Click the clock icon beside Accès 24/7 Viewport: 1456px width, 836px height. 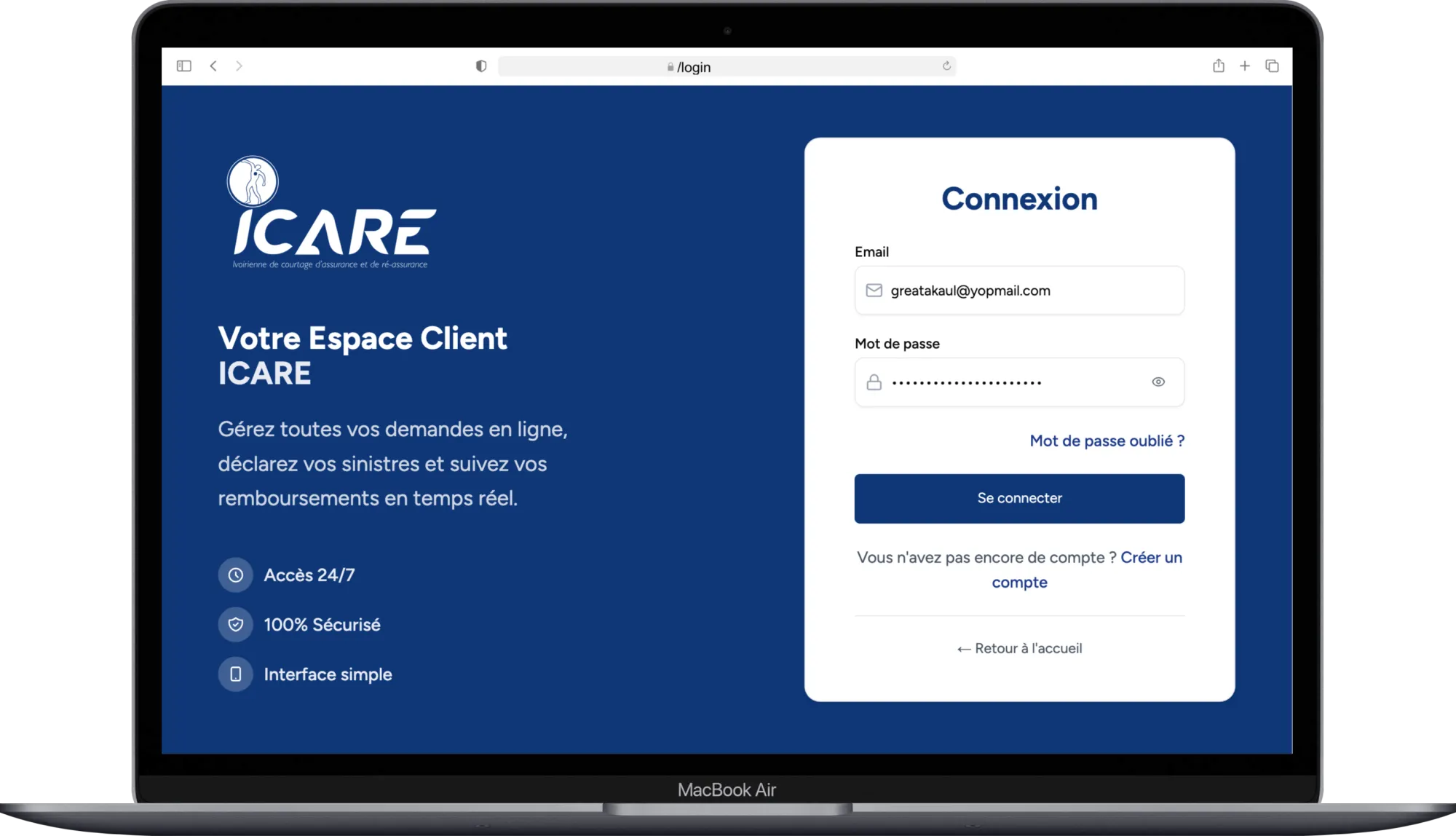[235, 575]
